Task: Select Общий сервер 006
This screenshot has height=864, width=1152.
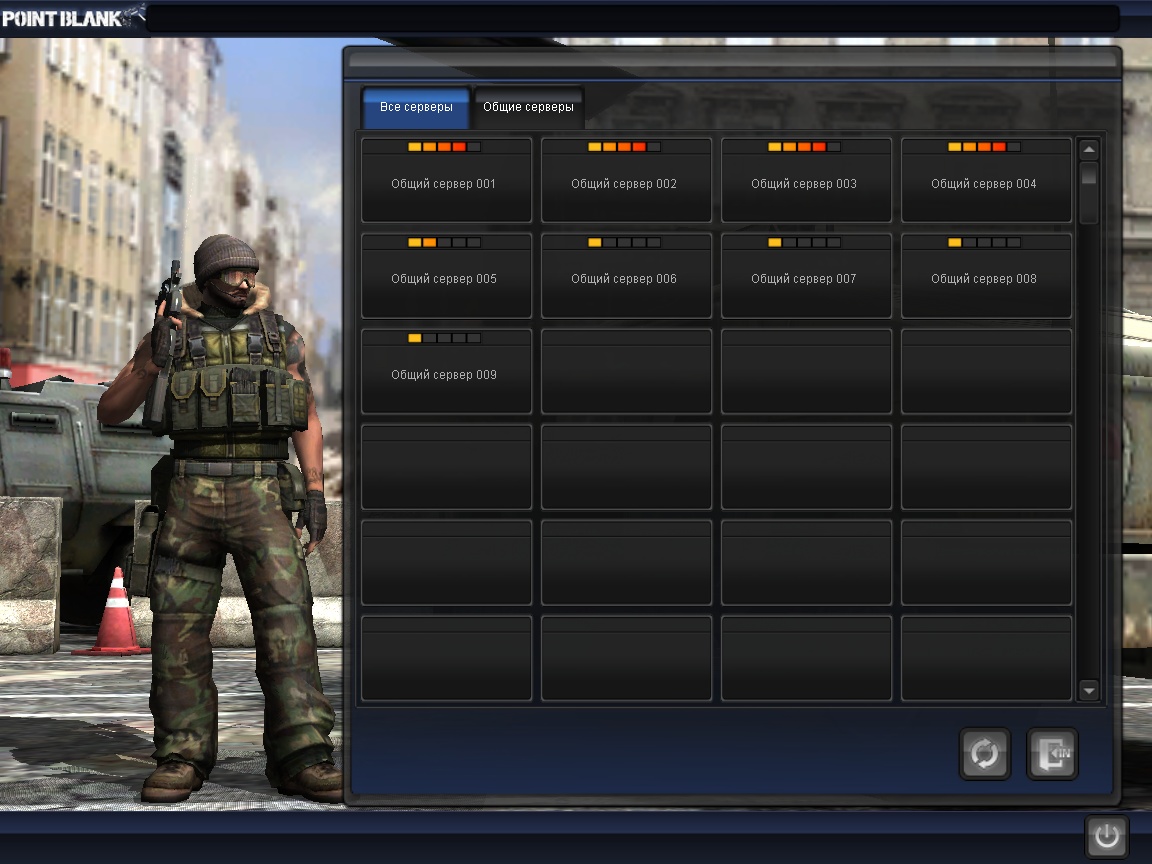Action: coord(627,276)
